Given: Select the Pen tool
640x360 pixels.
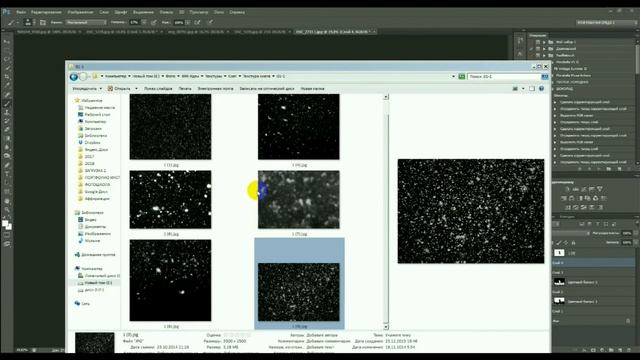Looking at the screenshot, I should (x=7, y=165).
